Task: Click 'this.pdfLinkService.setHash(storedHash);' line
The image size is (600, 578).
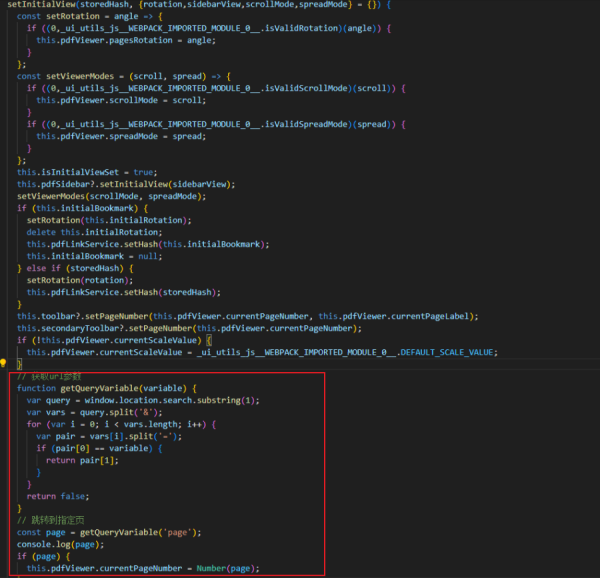Action: pos(124,292)
